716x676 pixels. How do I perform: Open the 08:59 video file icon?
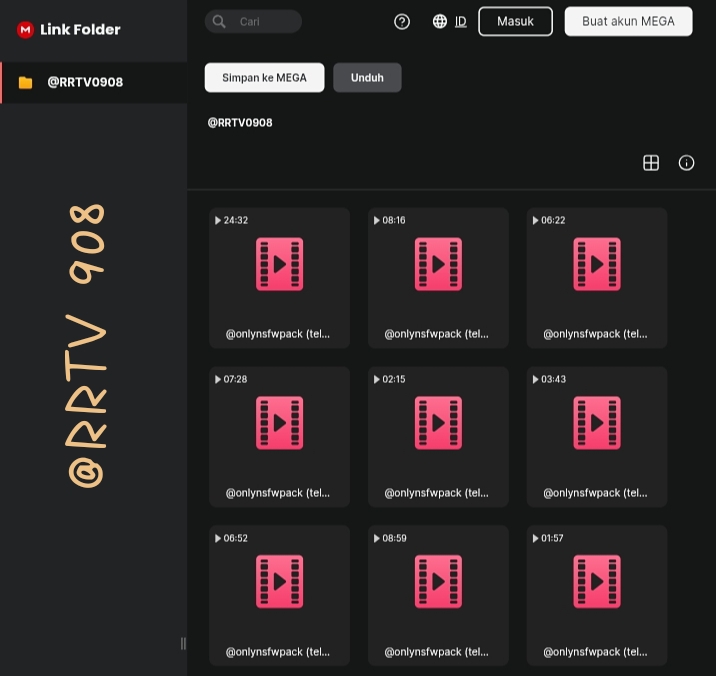[x=438, y=581]
